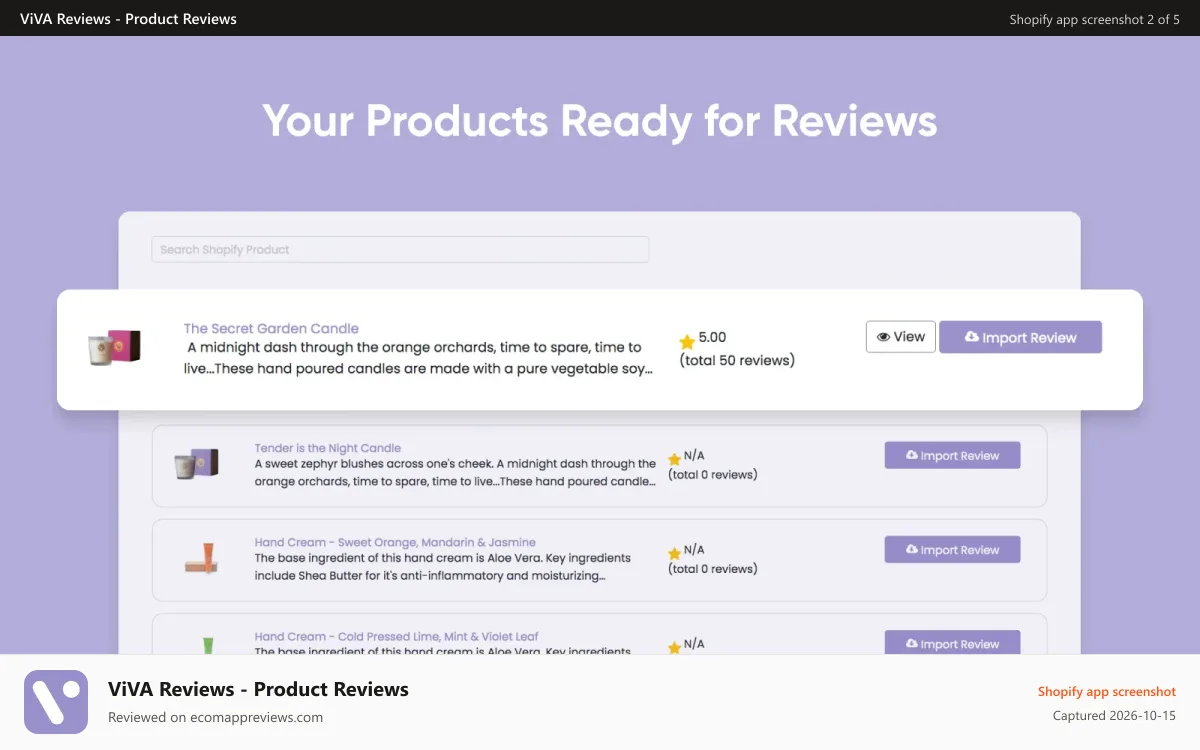Click the orange hand cream thumbnail
The height and width of the screenshot is (750, 1200).
(x=201, y=558)
